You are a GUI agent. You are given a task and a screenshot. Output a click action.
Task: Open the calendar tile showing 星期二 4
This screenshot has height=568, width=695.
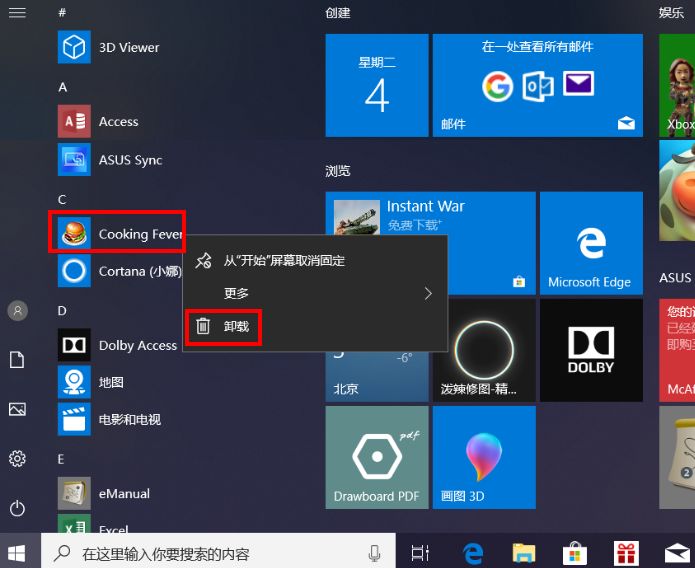click(377, 85)
